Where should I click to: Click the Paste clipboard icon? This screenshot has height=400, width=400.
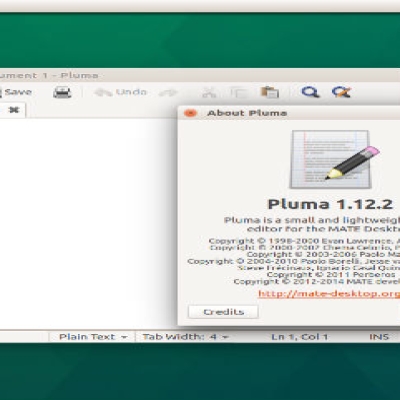coord(270,92)
